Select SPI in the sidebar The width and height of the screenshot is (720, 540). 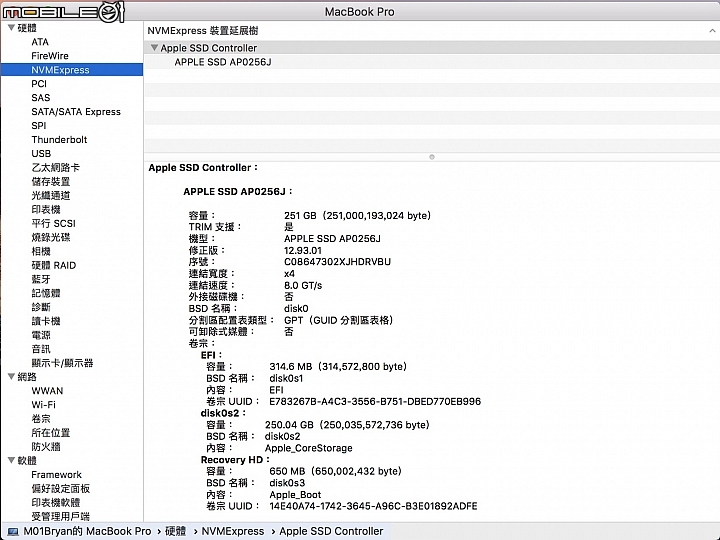pos(39,126)
